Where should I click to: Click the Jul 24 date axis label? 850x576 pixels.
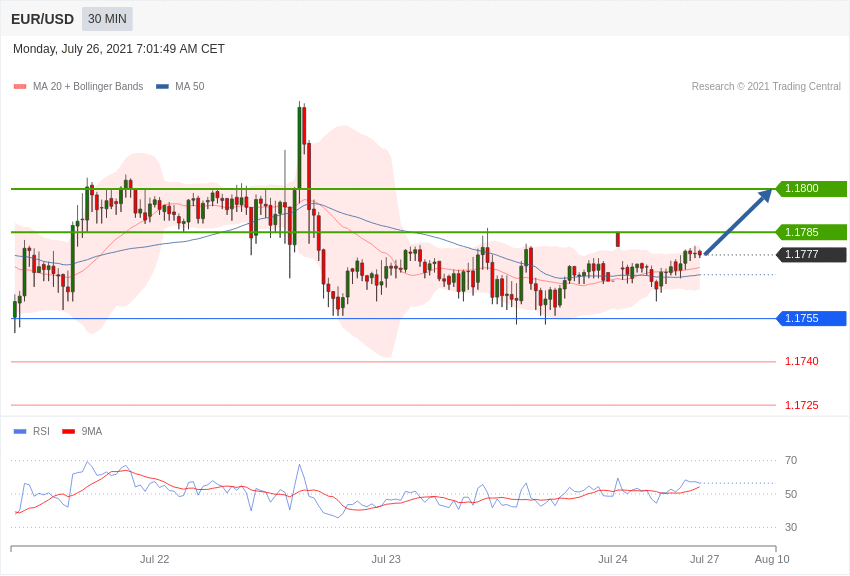click(x=613, y=559)
